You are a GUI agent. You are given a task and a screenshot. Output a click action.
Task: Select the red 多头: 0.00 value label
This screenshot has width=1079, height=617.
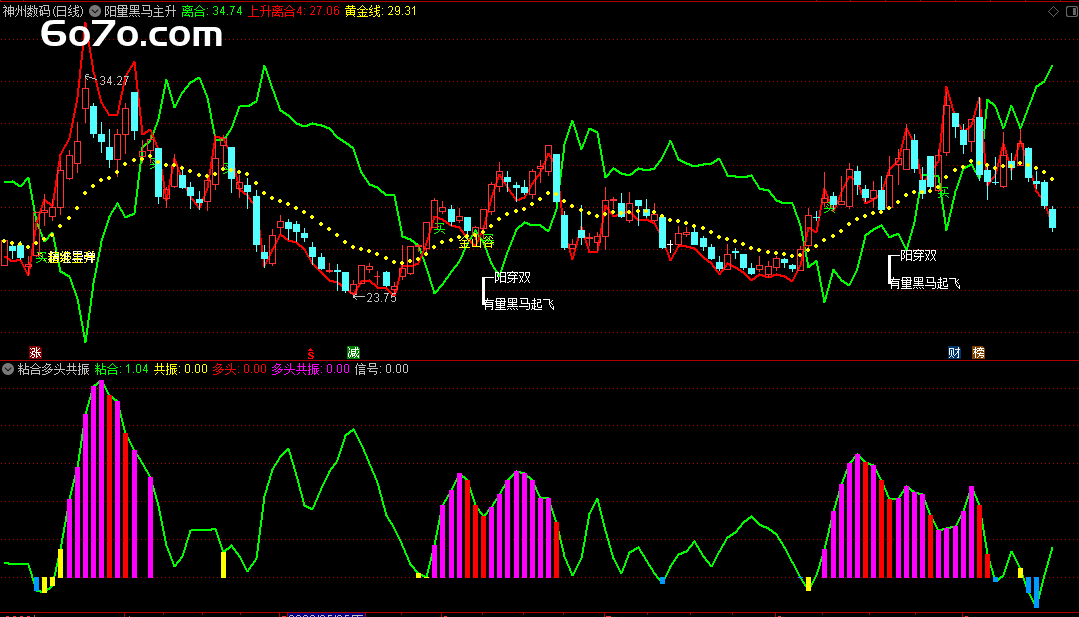pos(239,369)
